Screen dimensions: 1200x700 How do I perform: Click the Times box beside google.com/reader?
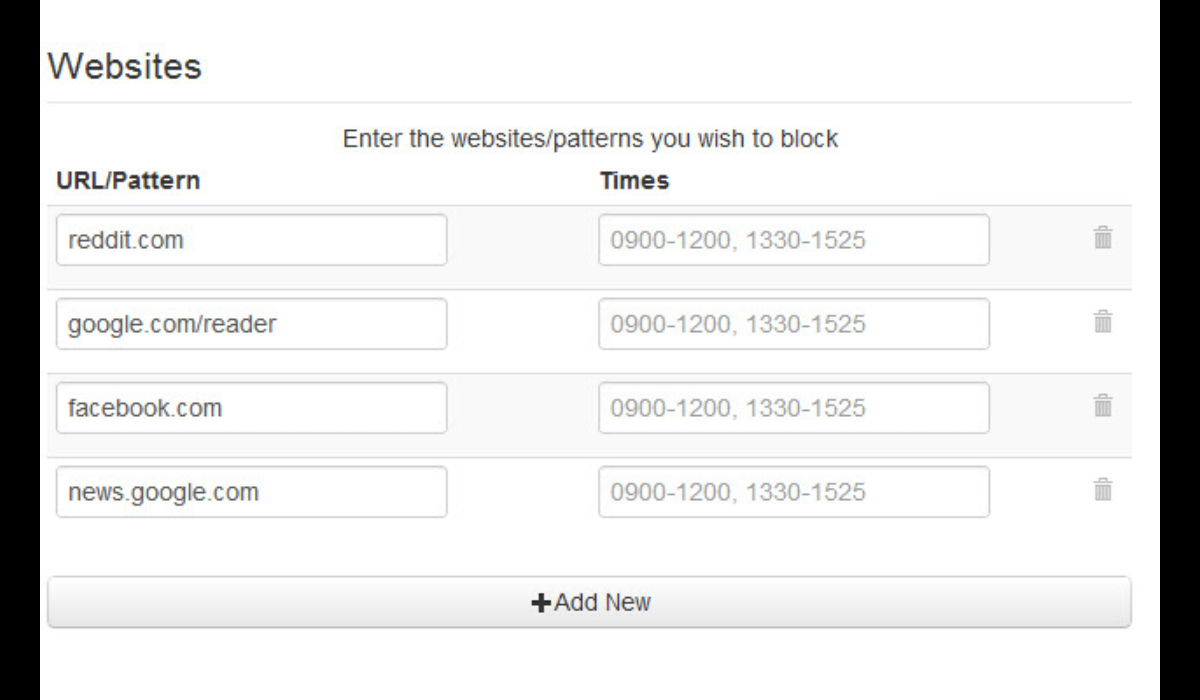click(794, 324)
